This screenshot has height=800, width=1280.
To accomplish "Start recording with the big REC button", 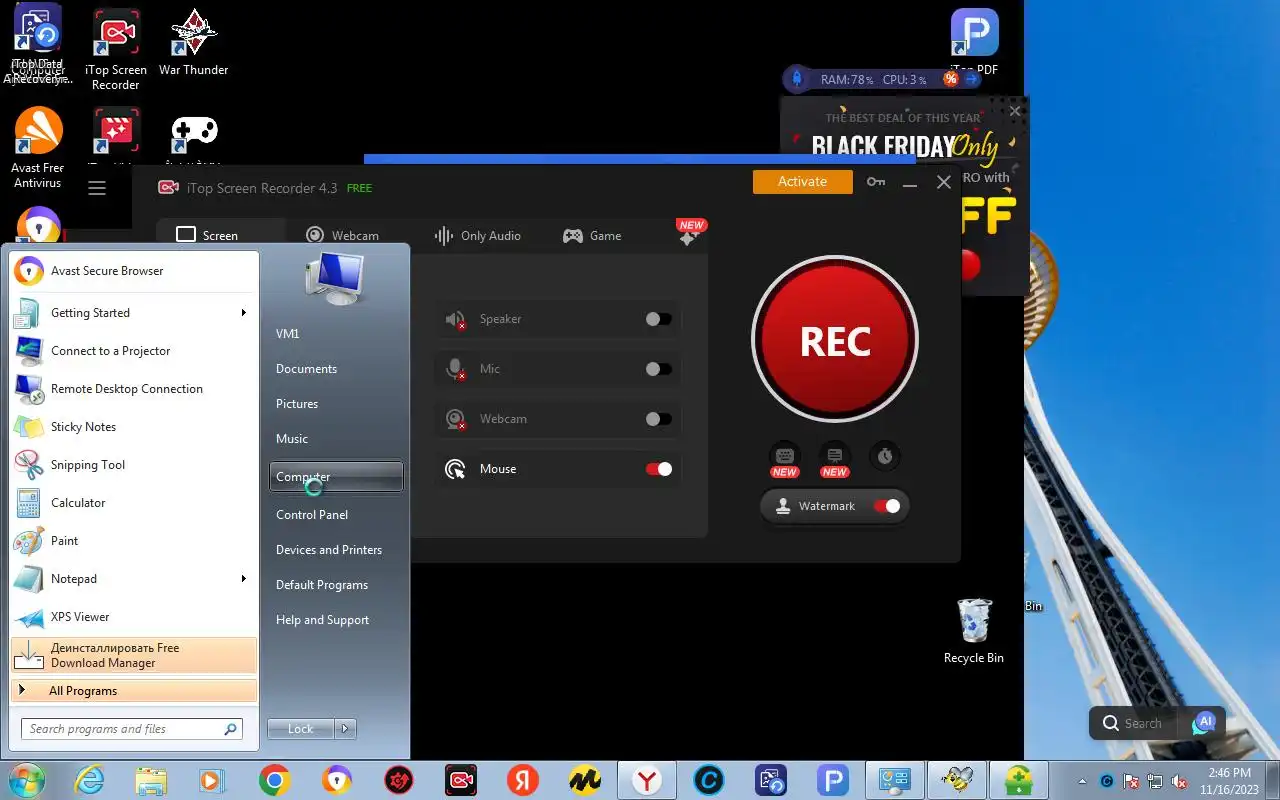I will (x=835, y=341).
